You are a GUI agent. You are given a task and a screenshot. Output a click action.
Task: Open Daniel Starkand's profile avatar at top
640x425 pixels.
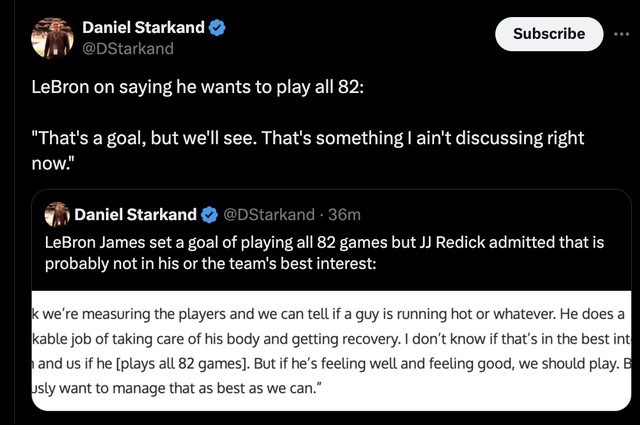point(52,37)
